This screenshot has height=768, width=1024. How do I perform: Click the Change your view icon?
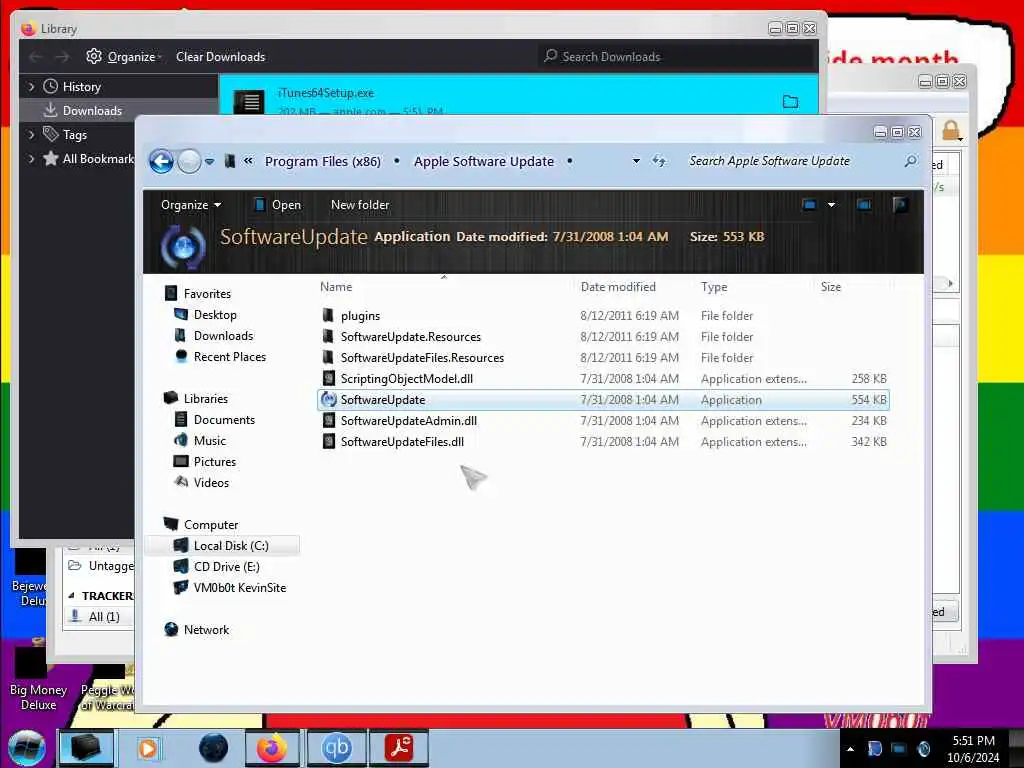(809, 205)
